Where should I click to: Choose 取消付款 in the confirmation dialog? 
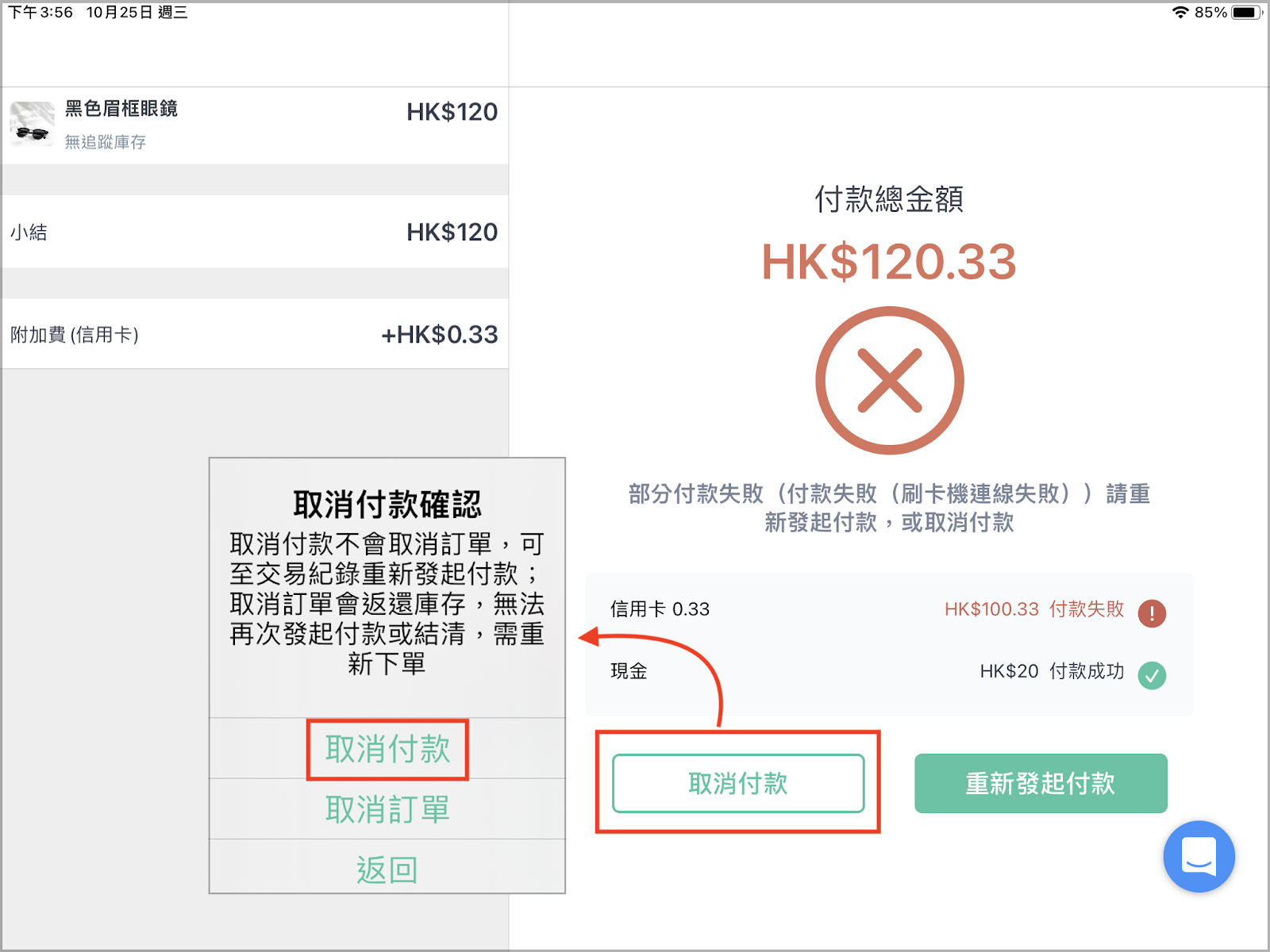[387, 749]
